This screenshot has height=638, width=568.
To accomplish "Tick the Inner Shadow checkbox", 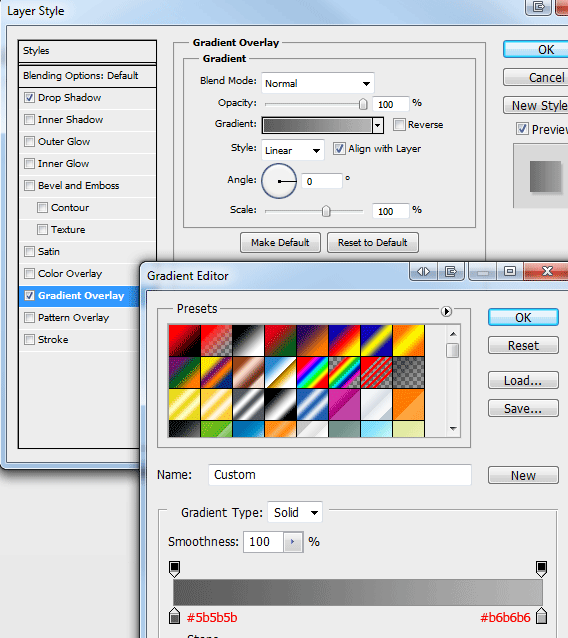I will (x=29, y=120).
